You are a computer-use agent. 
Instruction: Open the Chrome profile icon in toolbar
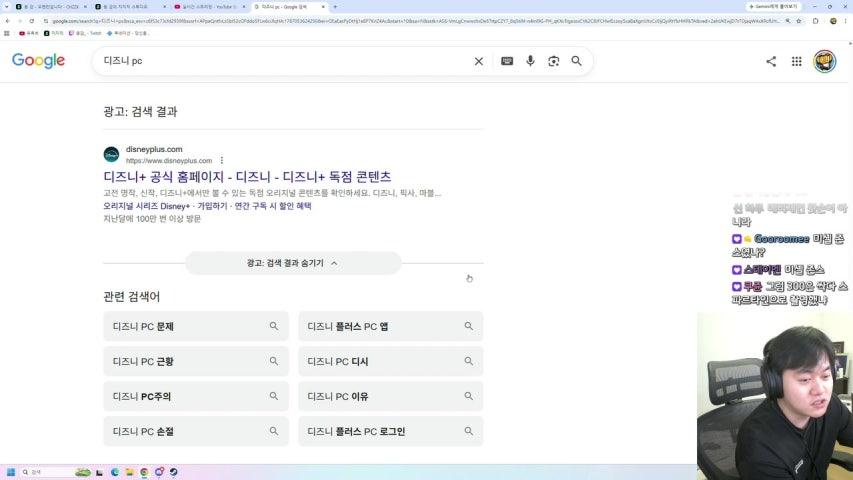coord(833,21)
